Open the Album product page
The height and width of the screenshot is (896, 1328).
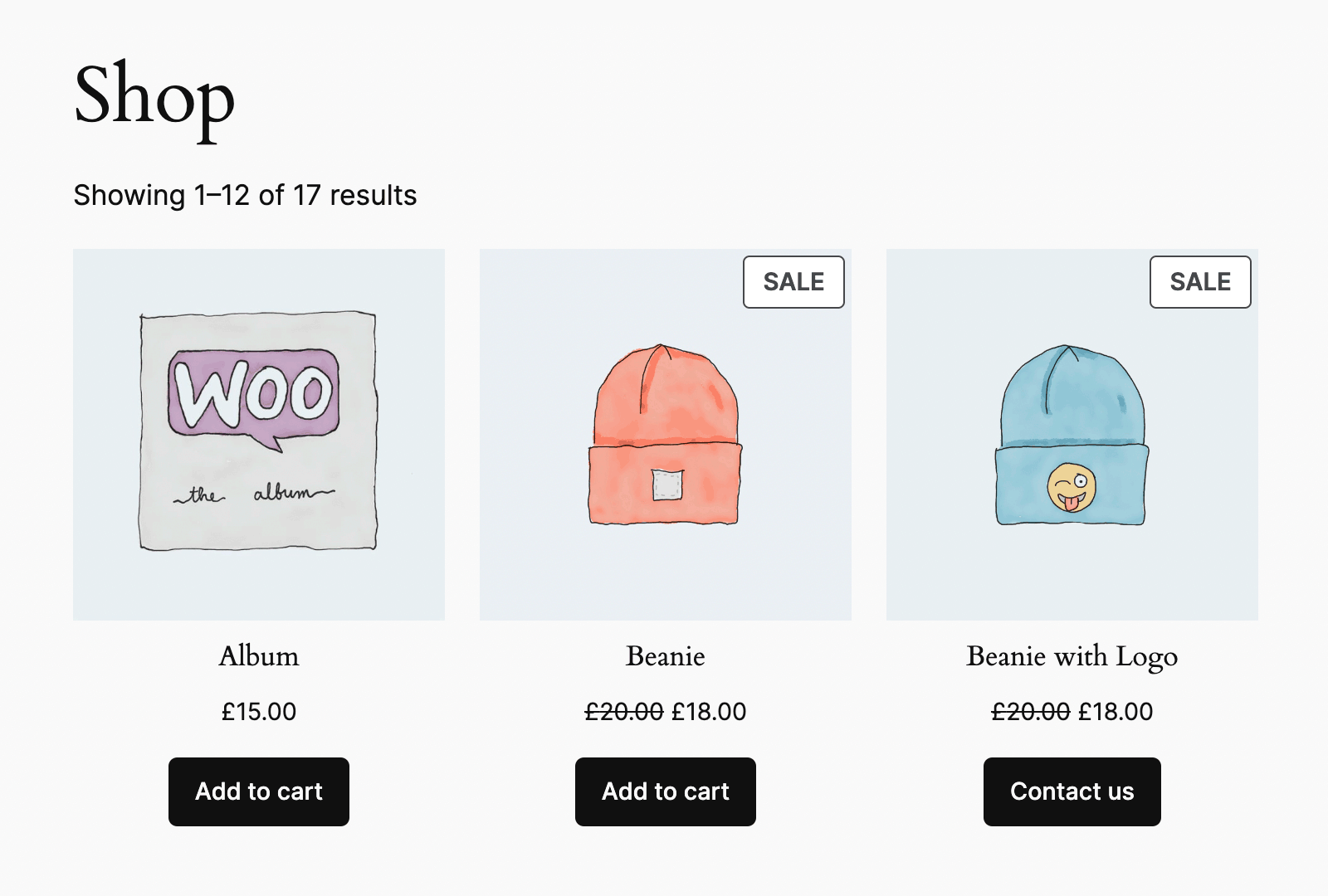[x=258, y=656]
